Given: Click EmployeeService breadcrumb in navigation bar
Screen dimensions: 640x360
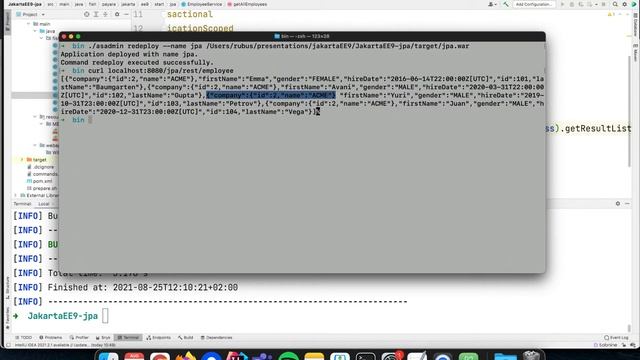Looking at the screenshot, I should coord(202,4).
